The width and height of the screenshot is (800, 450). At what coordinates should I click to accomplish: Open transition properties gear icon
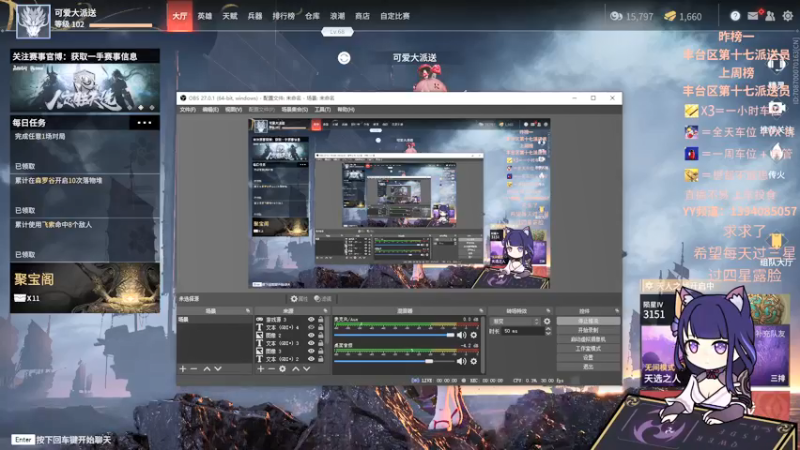[x=547, y=321]
